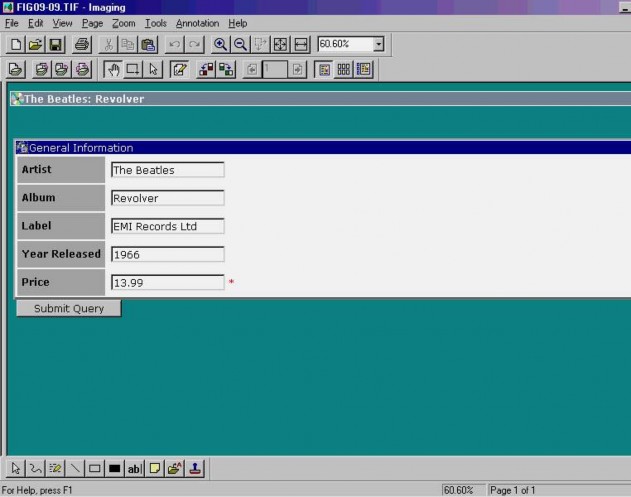The image size is (631, 497).
Task: Click the Zoom In magnifier icon
Action: pyautogui.click(x=221, y=45)
